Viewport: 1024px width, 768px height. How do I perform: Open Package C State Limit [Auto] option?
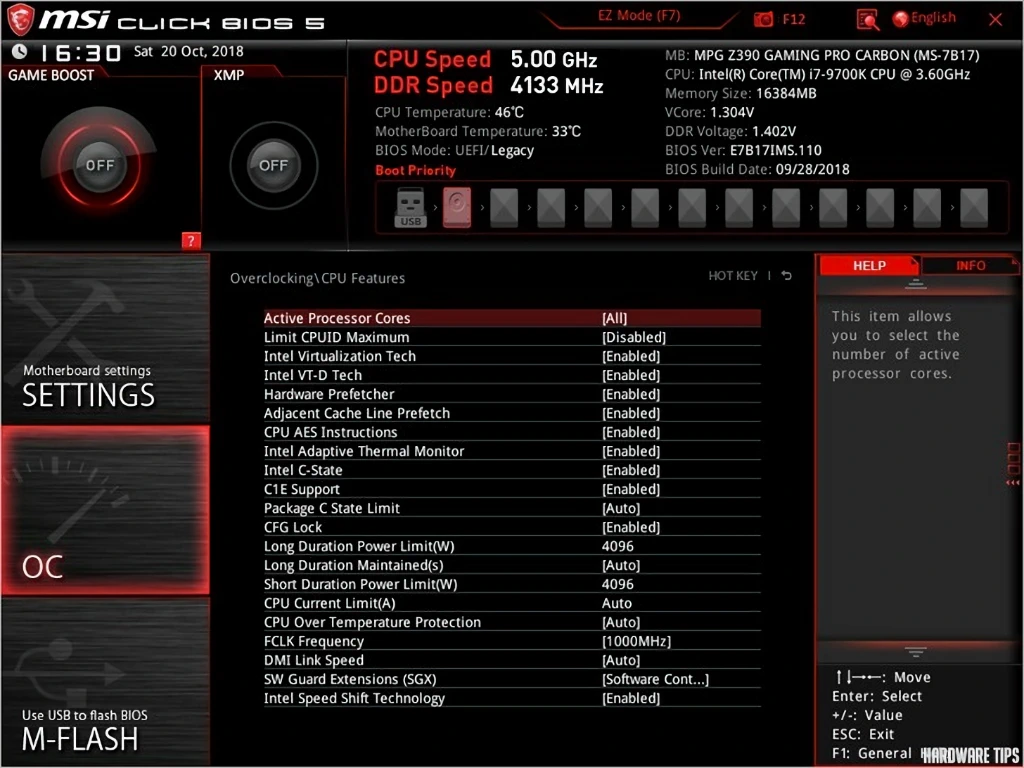512,507
